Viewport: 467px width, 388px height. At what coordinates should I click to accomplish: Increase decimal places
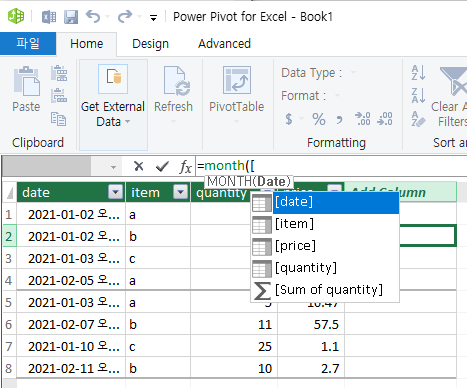(x=363, y=119)
